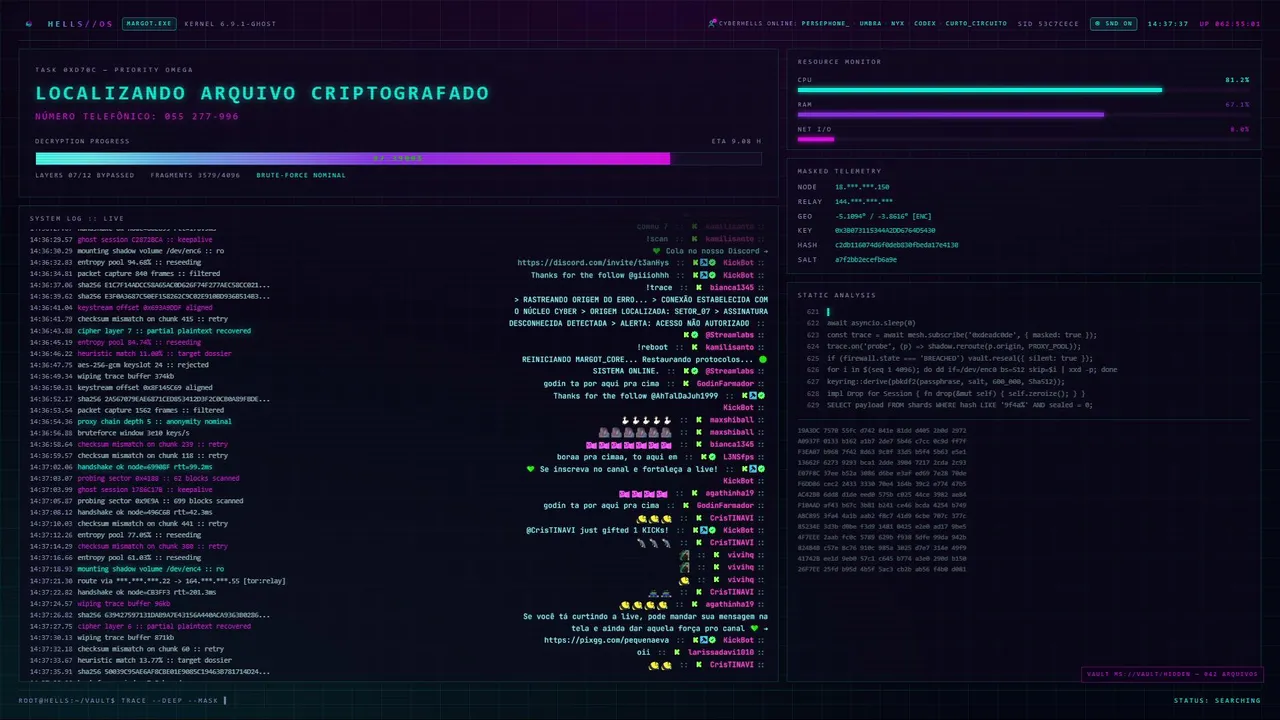This screenshot has width=1280, height=720.
Task: Click the RAM usage bar
Action: click(1023, 114)
